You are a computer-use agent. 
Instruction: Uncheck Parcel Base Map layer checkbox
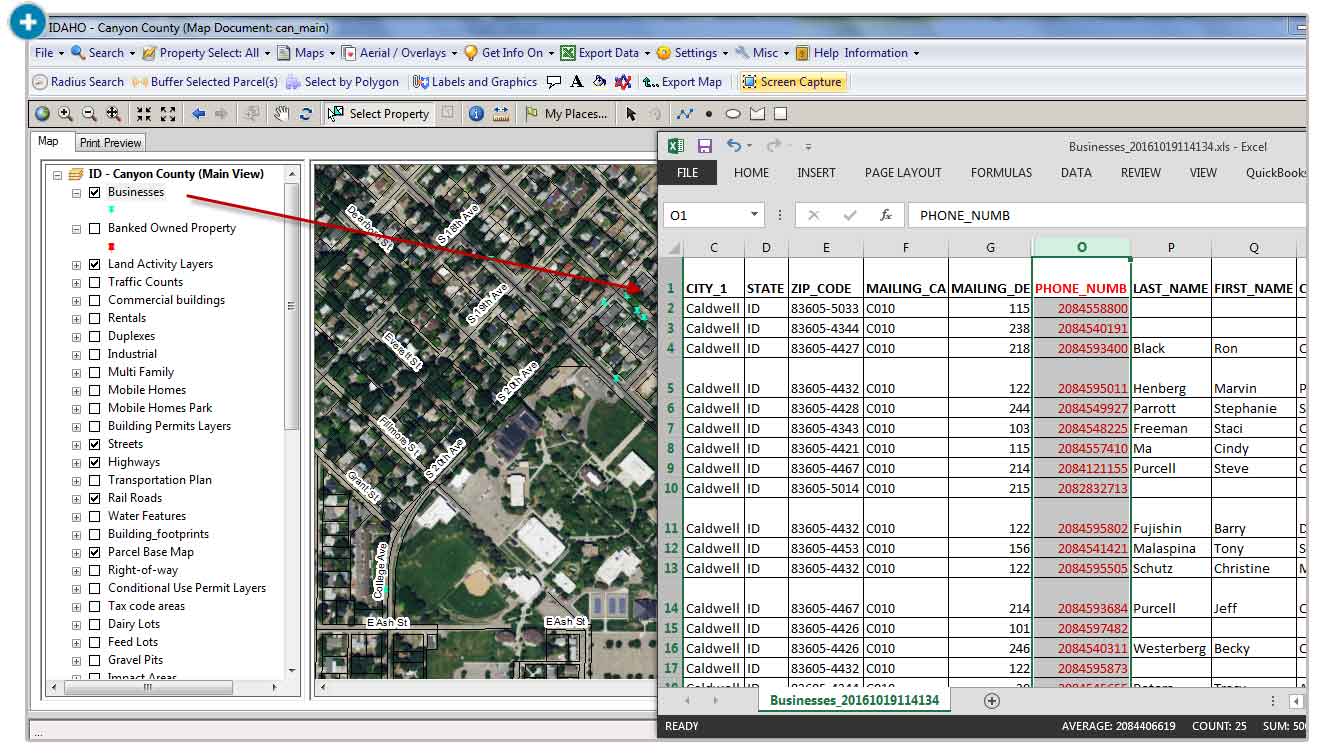95,552
